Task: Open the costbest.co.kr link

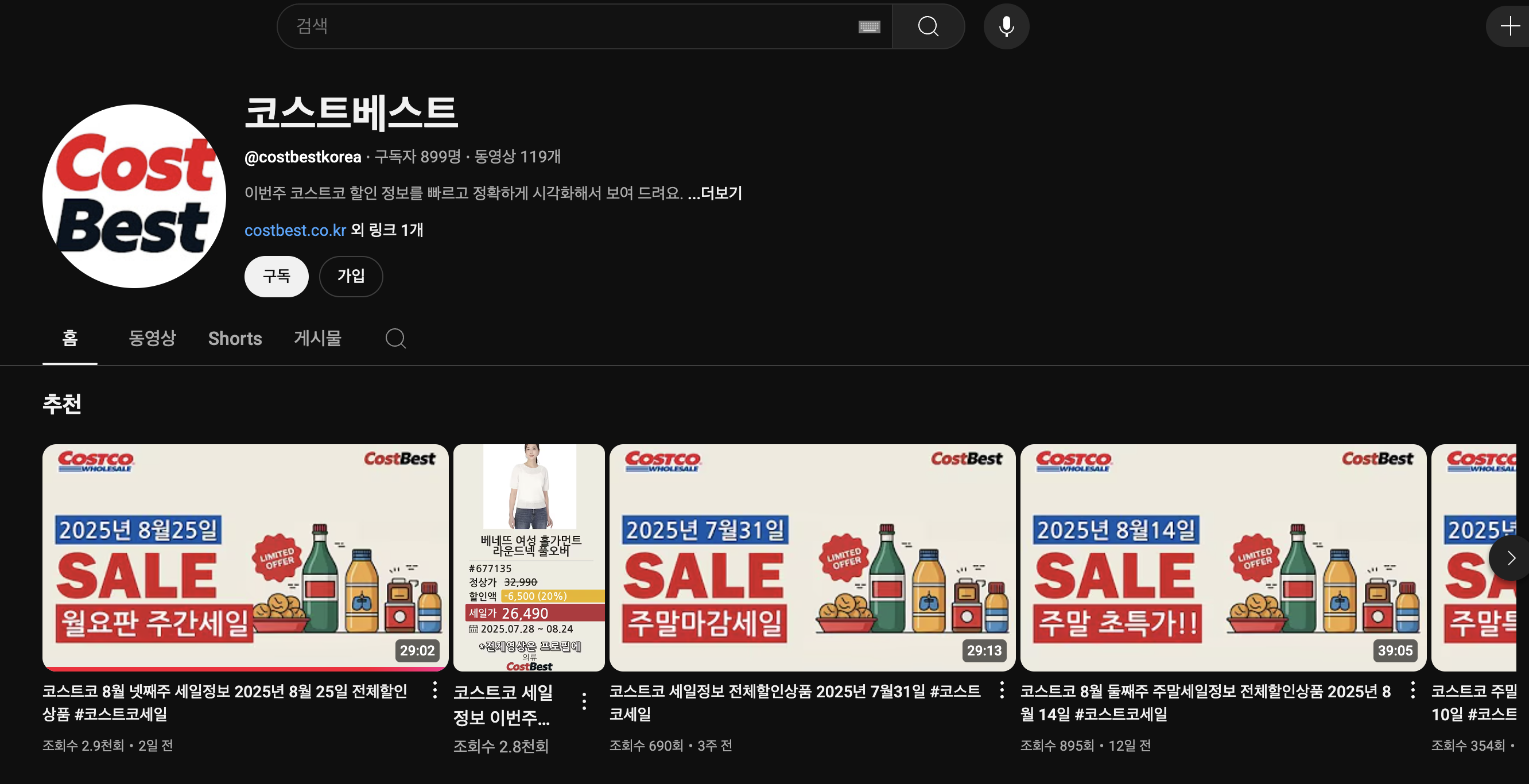Action: [295, 230]
